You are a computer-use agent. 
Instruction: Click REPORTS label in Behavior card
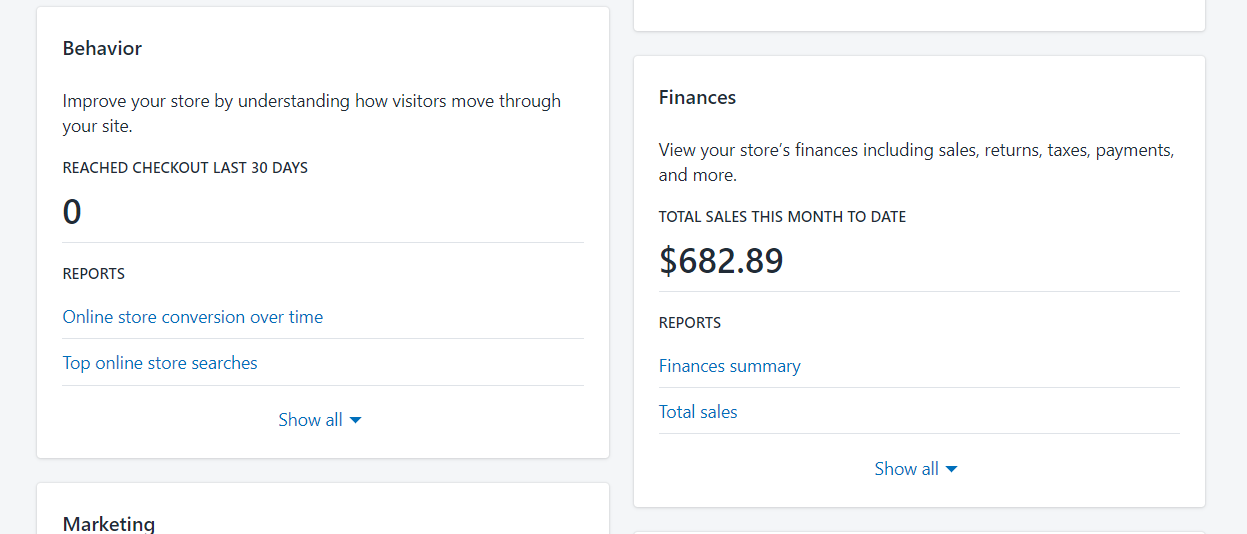94,274
